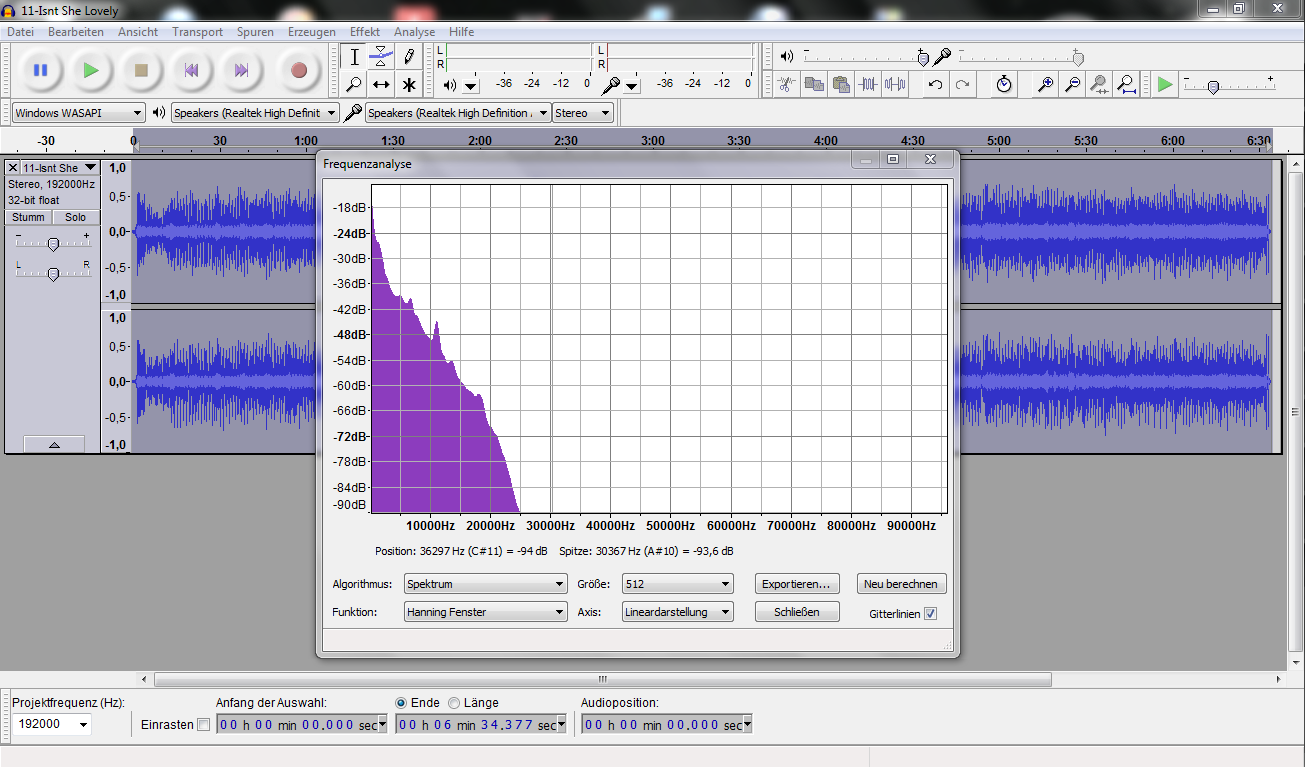Select the Draw pencil tool

pyautogui.click(x=409, y=56)
